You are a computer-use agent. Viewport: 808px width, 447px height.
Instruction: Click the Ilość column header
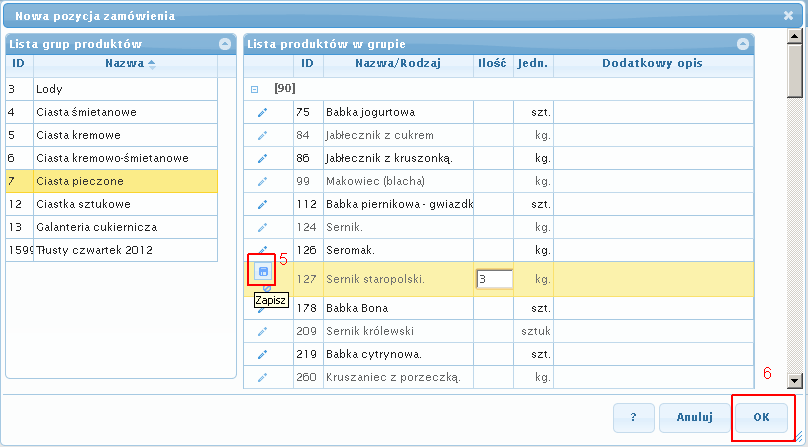coord(493,63)
